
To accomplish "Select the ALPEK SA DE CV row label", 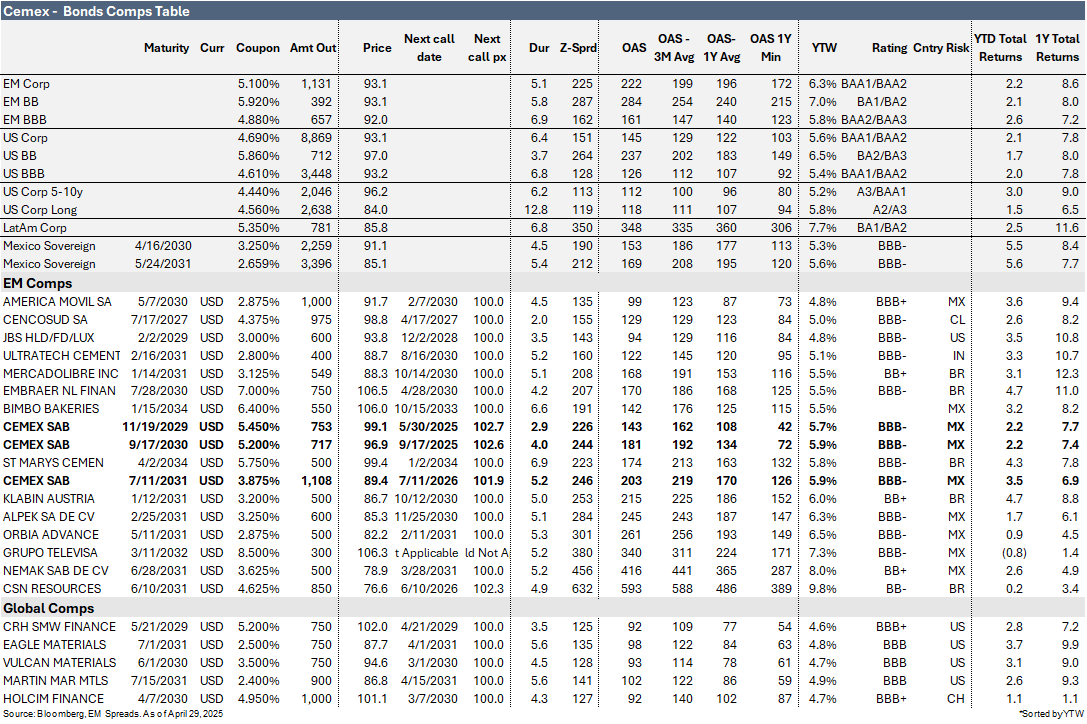I will click(x=49, y=517).
